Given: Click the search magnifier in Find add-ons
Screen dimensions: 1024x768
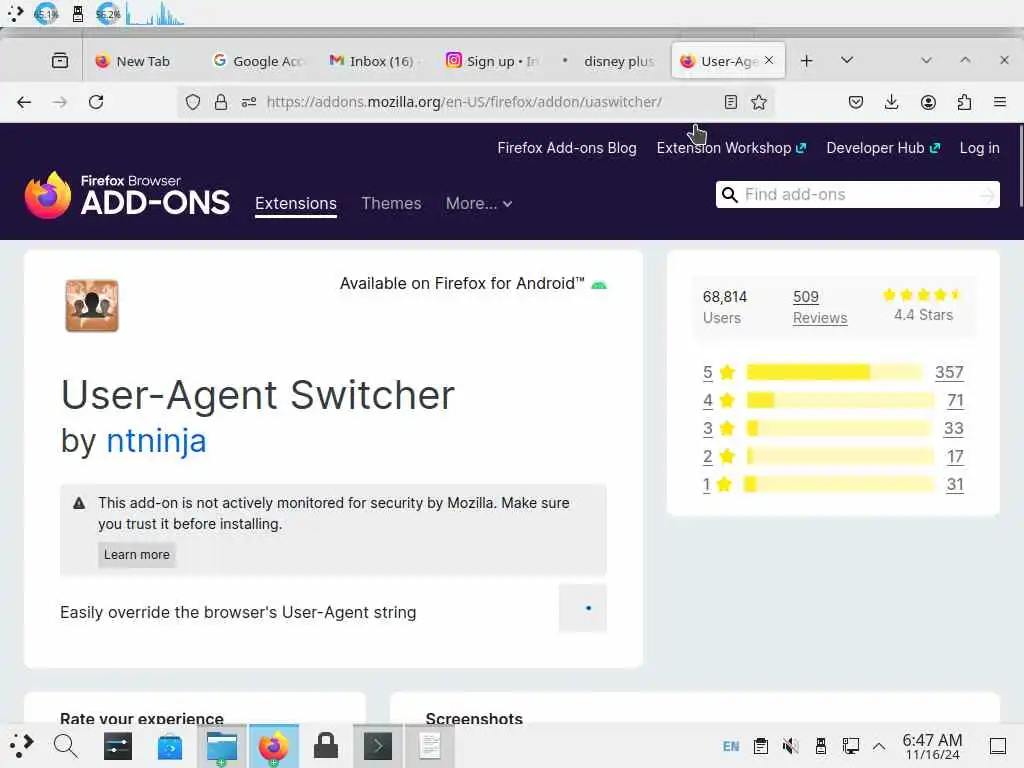Looking at the screenshot, I should point(729,195).
